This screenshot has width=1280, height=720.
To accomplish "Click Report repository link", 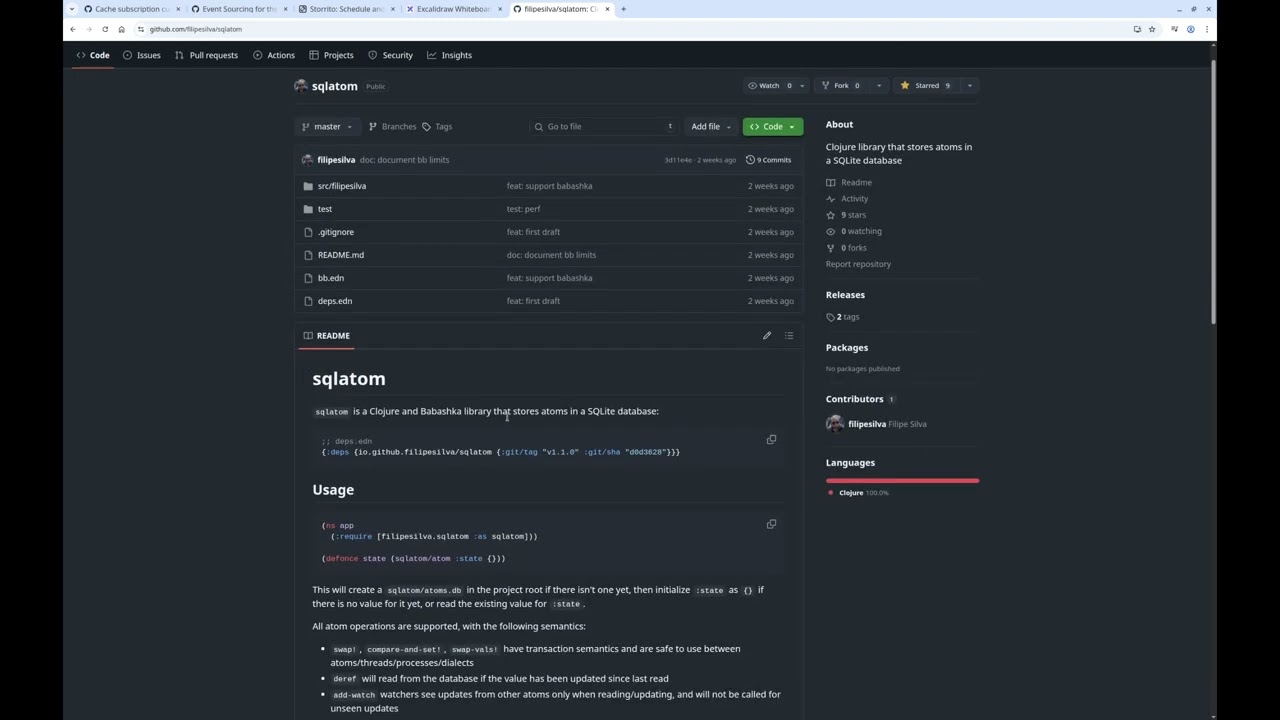I will 858,264.
